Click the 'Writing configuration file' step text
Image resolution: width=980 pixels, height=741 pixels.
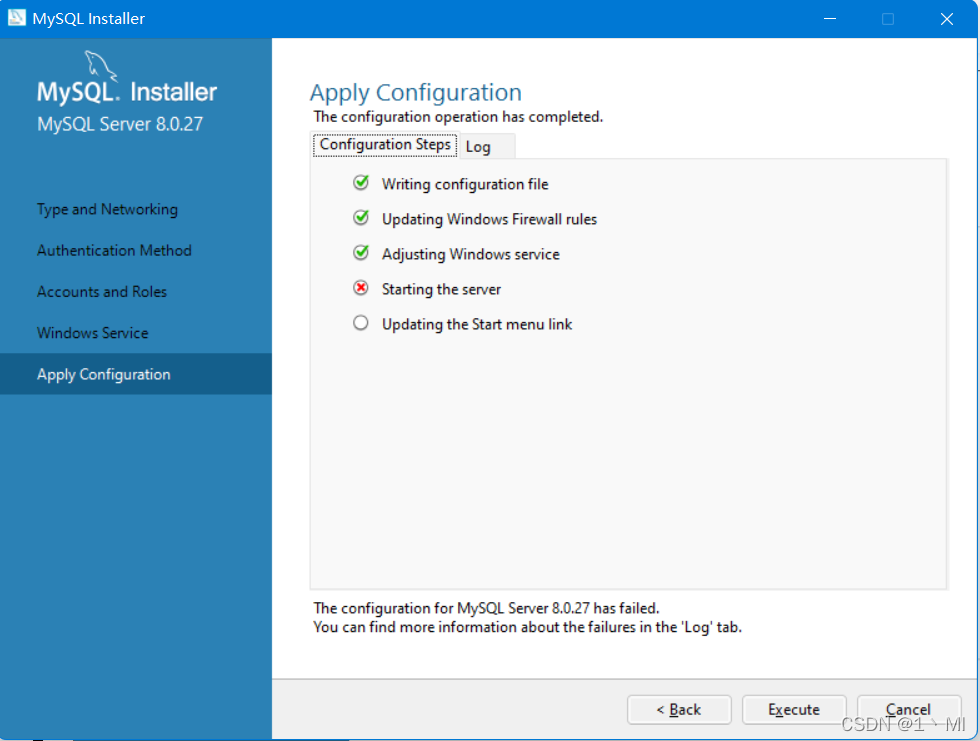(x=465, y=184)
